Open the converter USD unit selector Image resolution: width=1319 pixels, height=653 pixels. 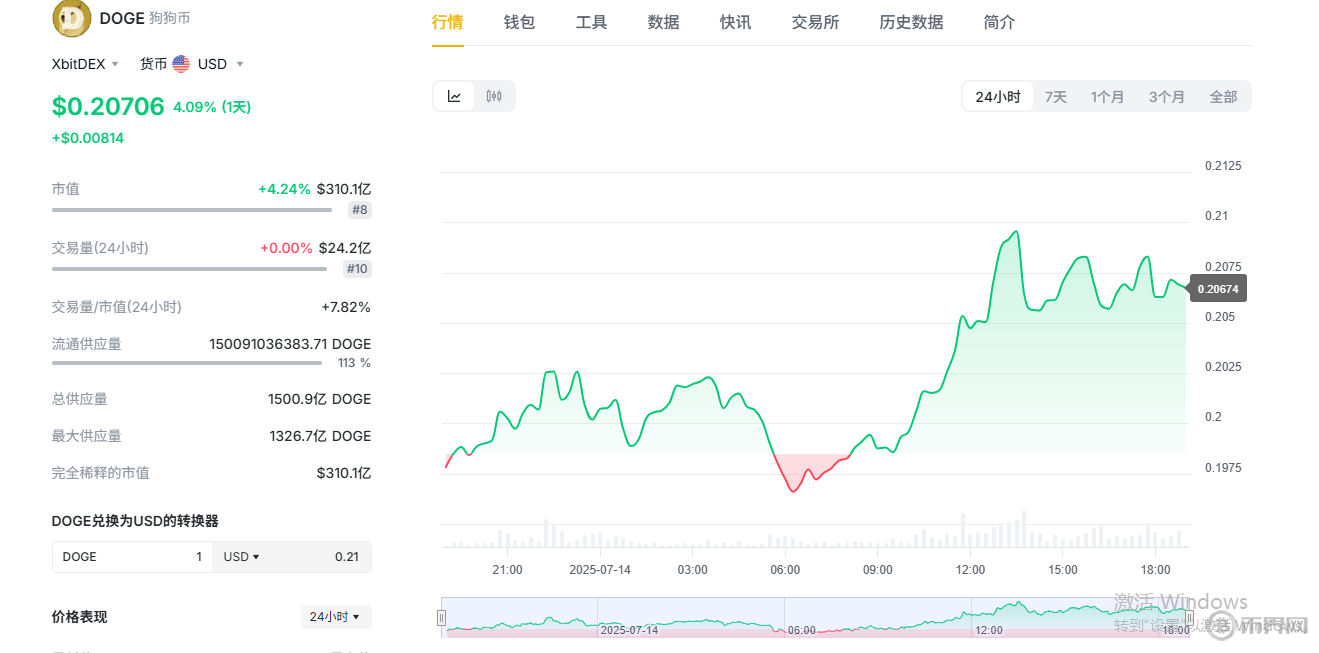point(242,557)
